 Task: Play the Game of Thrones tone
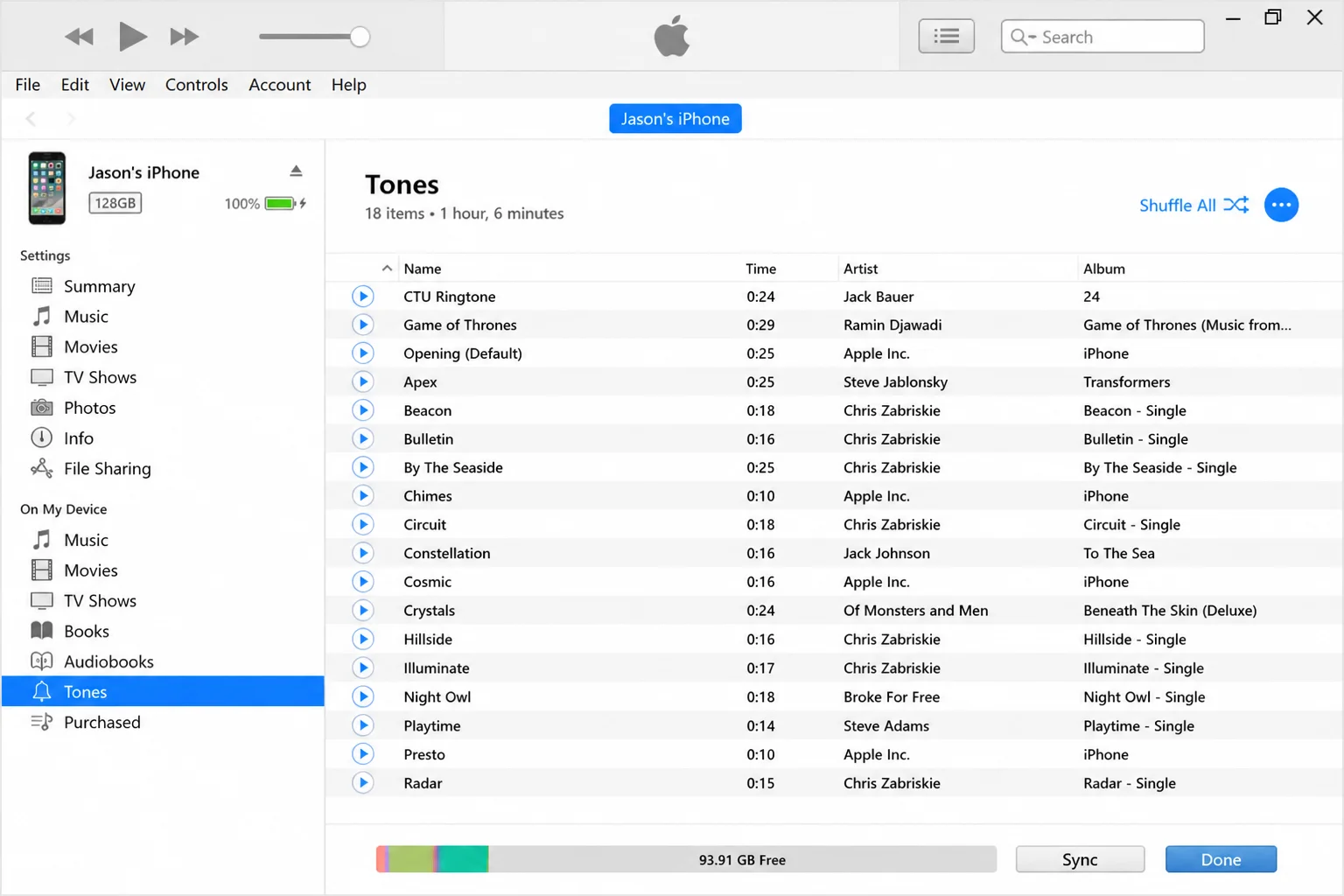pyautogui.click(x=363, y=325)
